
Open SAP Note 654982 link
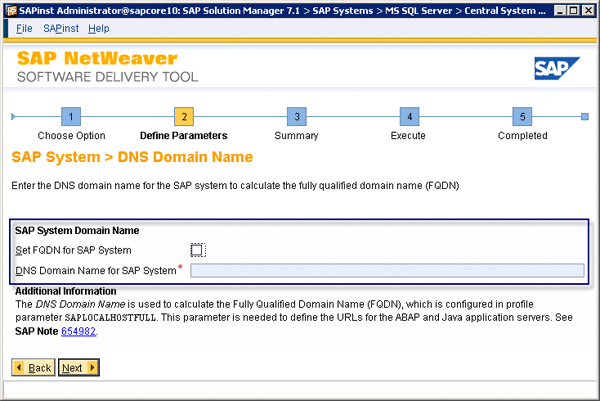tap(79, 330)
